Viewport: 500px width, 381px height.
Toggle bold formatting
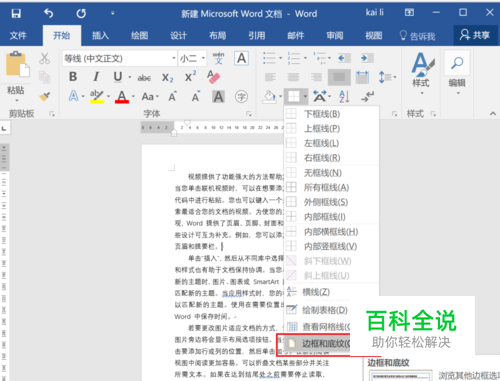tap(73, 77)
